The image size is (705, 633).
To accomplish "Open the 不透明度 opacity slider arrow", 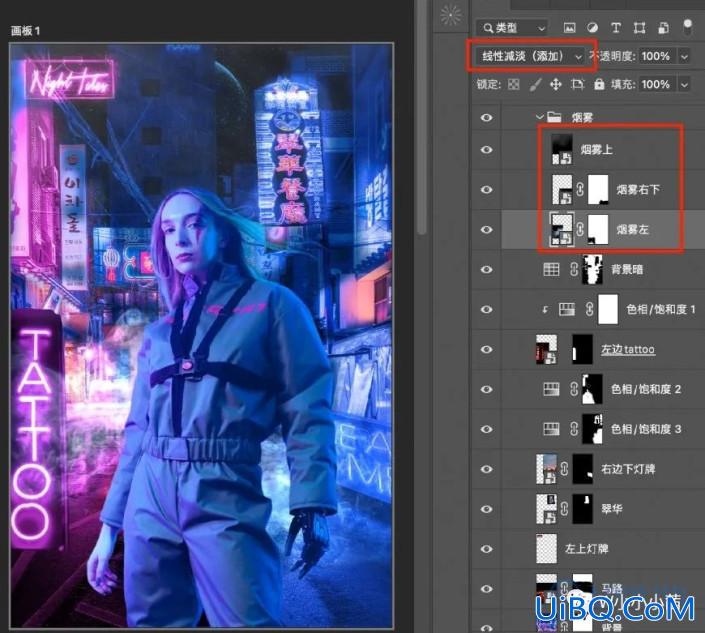I will pos(684,56).
